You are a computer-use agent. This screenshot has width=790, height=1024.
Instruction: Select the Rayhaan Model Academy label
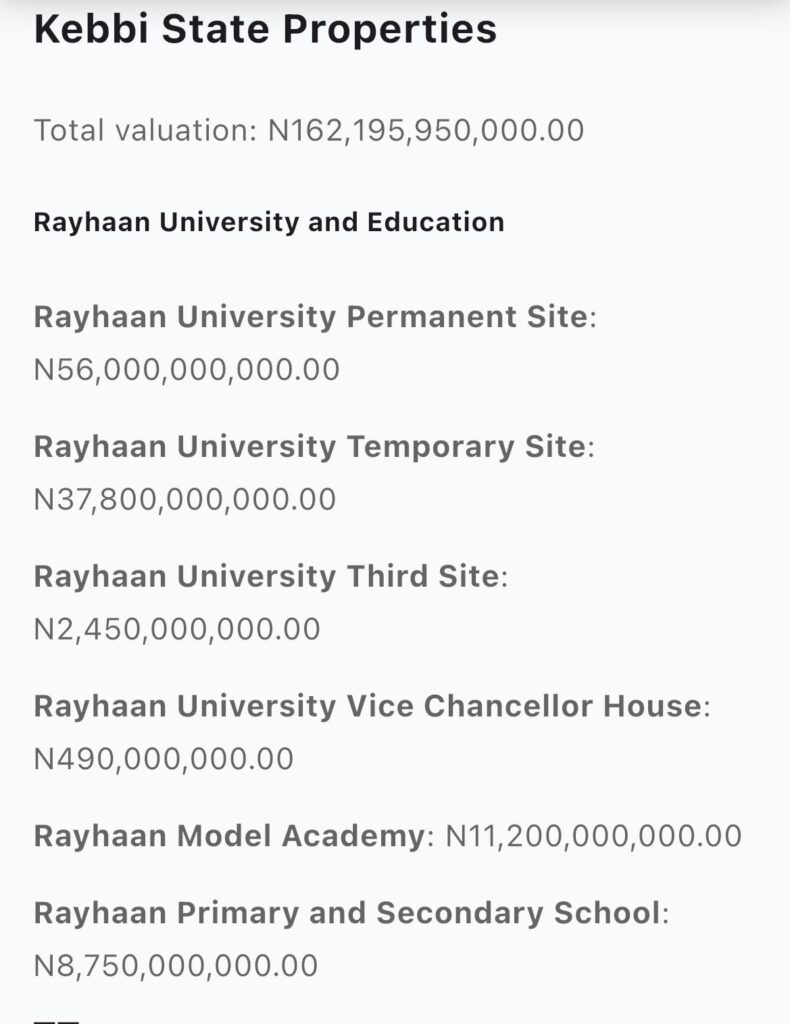(229, 836)
